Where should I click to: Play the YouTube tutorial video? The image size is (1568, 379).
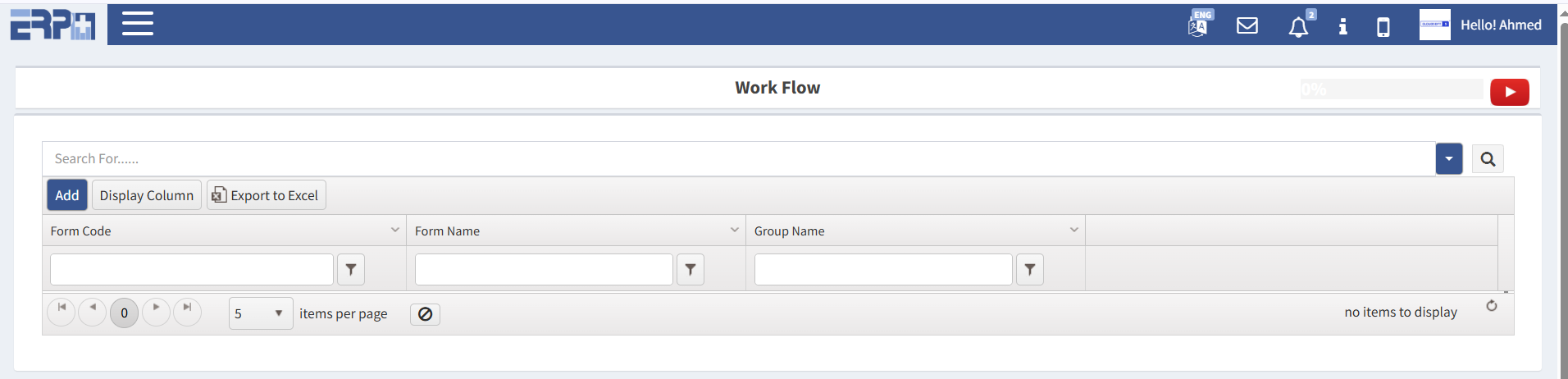[1509, 92]
